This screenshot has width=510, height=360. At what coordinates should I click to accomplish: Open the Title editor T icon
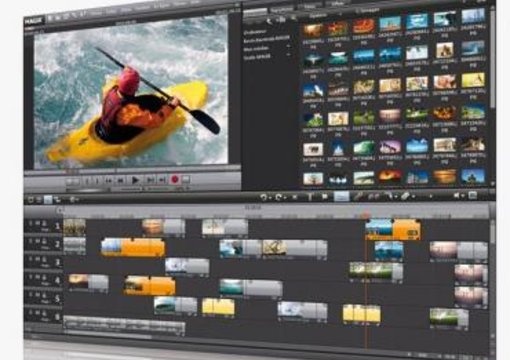[x=310, y=197]
